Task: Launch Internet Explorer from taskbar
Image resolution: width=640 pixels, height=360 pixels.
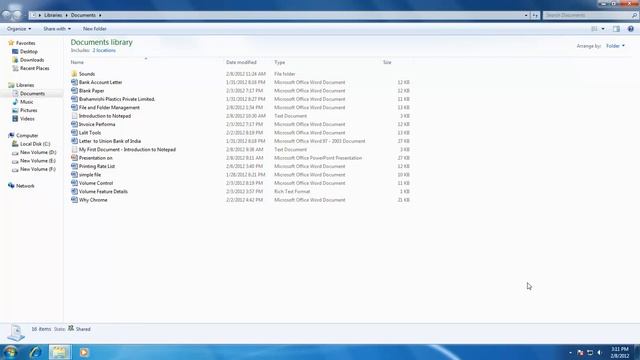Action: (x=35, y=352)
